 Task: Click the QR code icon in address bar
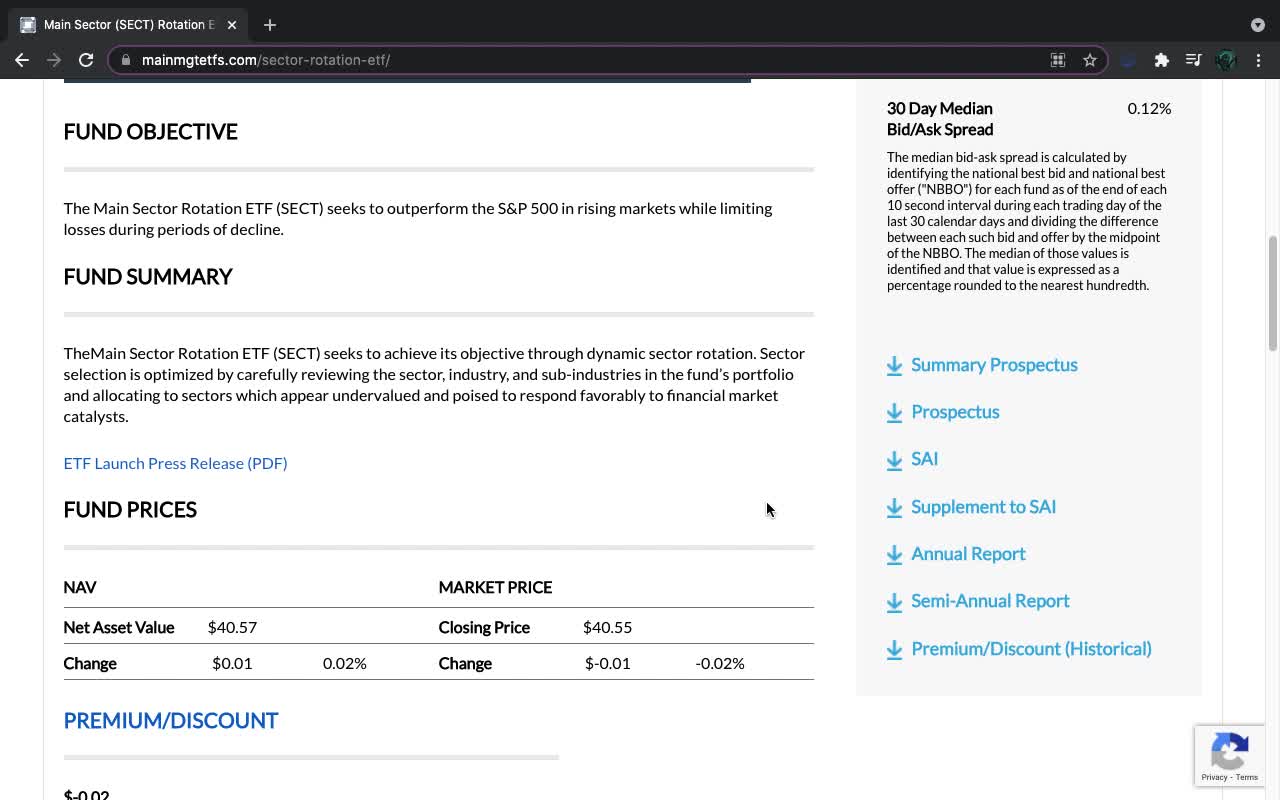point(1058,60)
